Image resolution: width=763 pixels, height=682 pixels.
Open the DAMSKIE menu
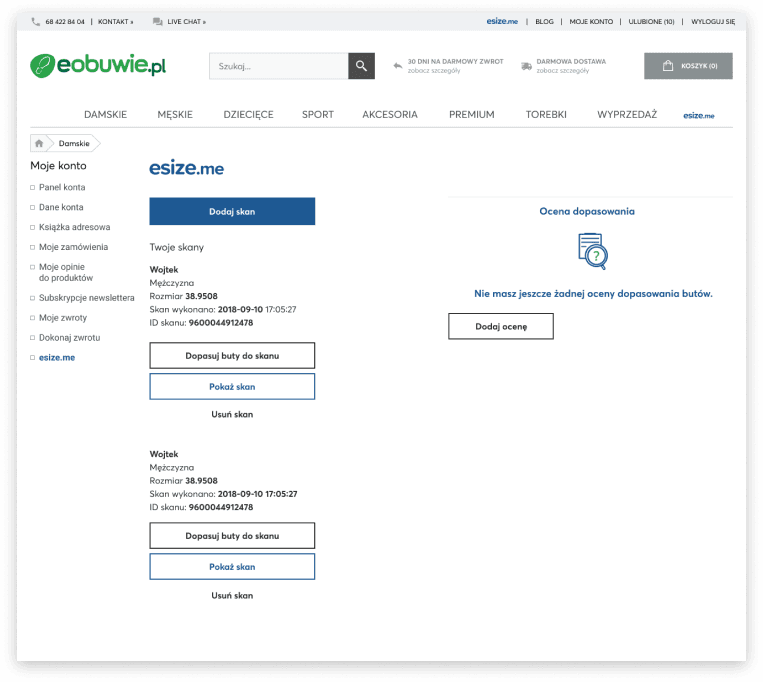(105, 114)
